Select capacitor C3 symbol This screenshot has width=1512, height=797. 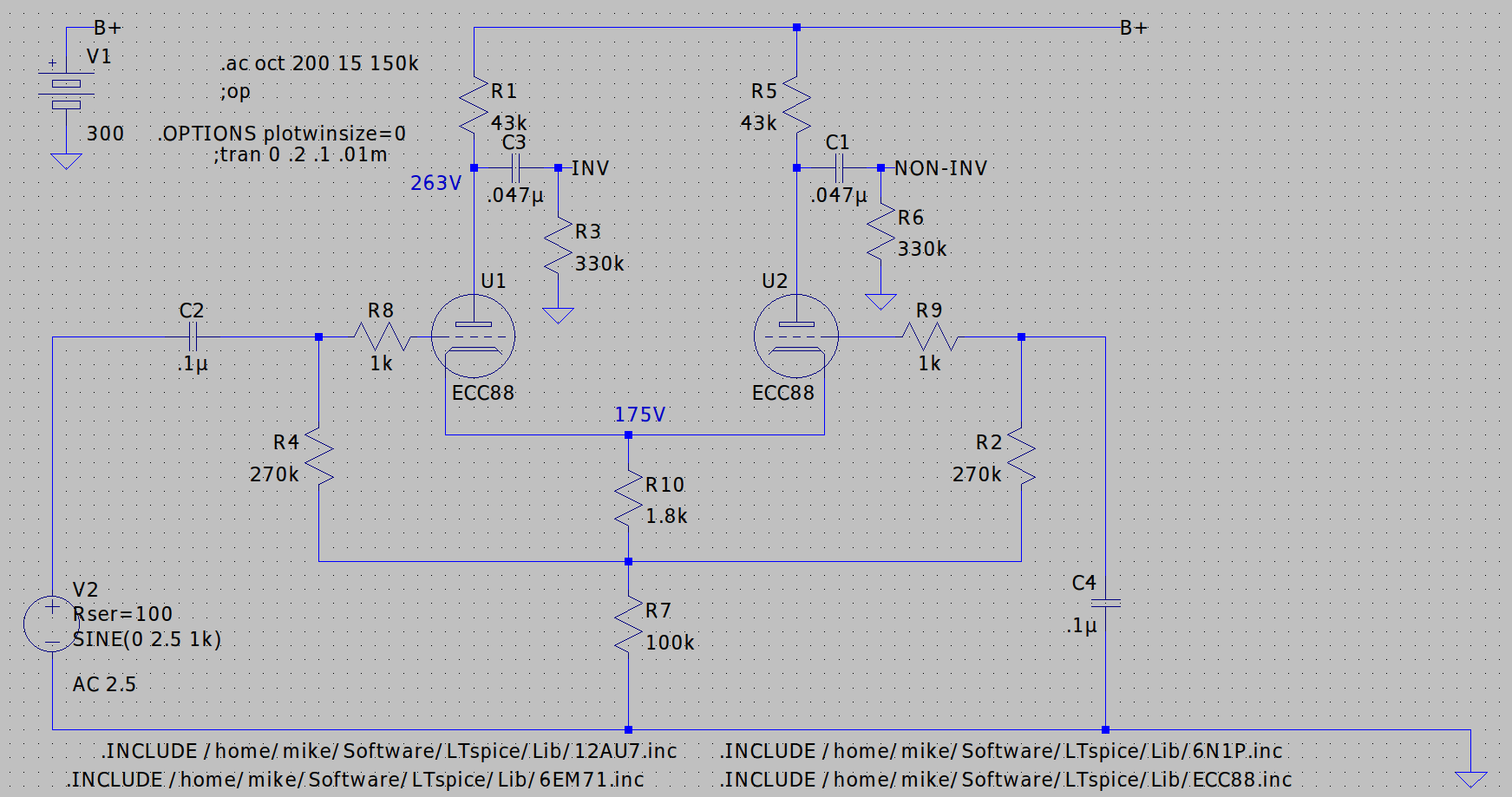(x=515, y=167)
